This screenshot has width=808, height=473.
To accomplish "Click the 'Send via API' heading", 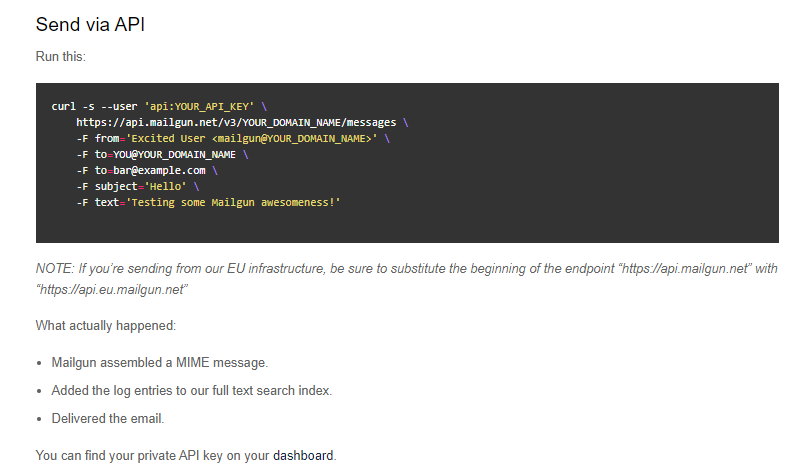I will coord(90,24).
